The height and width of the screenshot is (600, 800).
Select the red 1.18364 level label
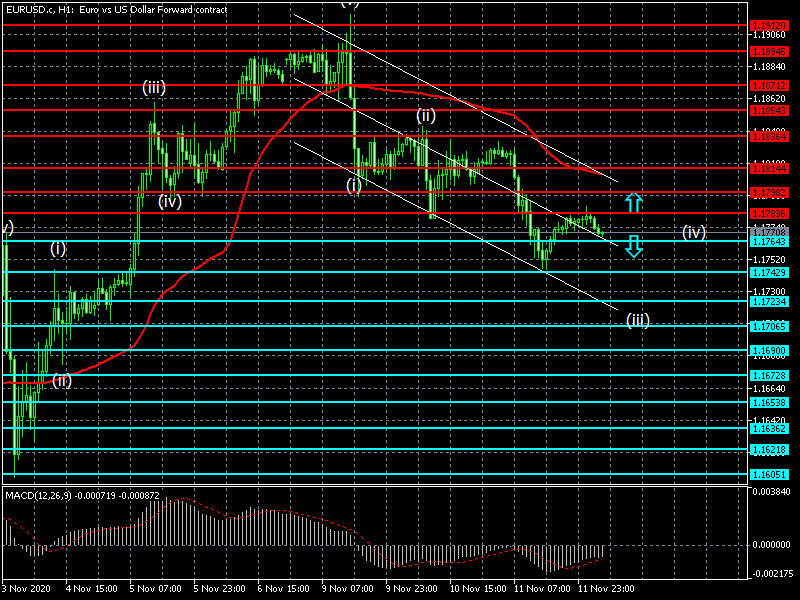[x=769, y=136]
